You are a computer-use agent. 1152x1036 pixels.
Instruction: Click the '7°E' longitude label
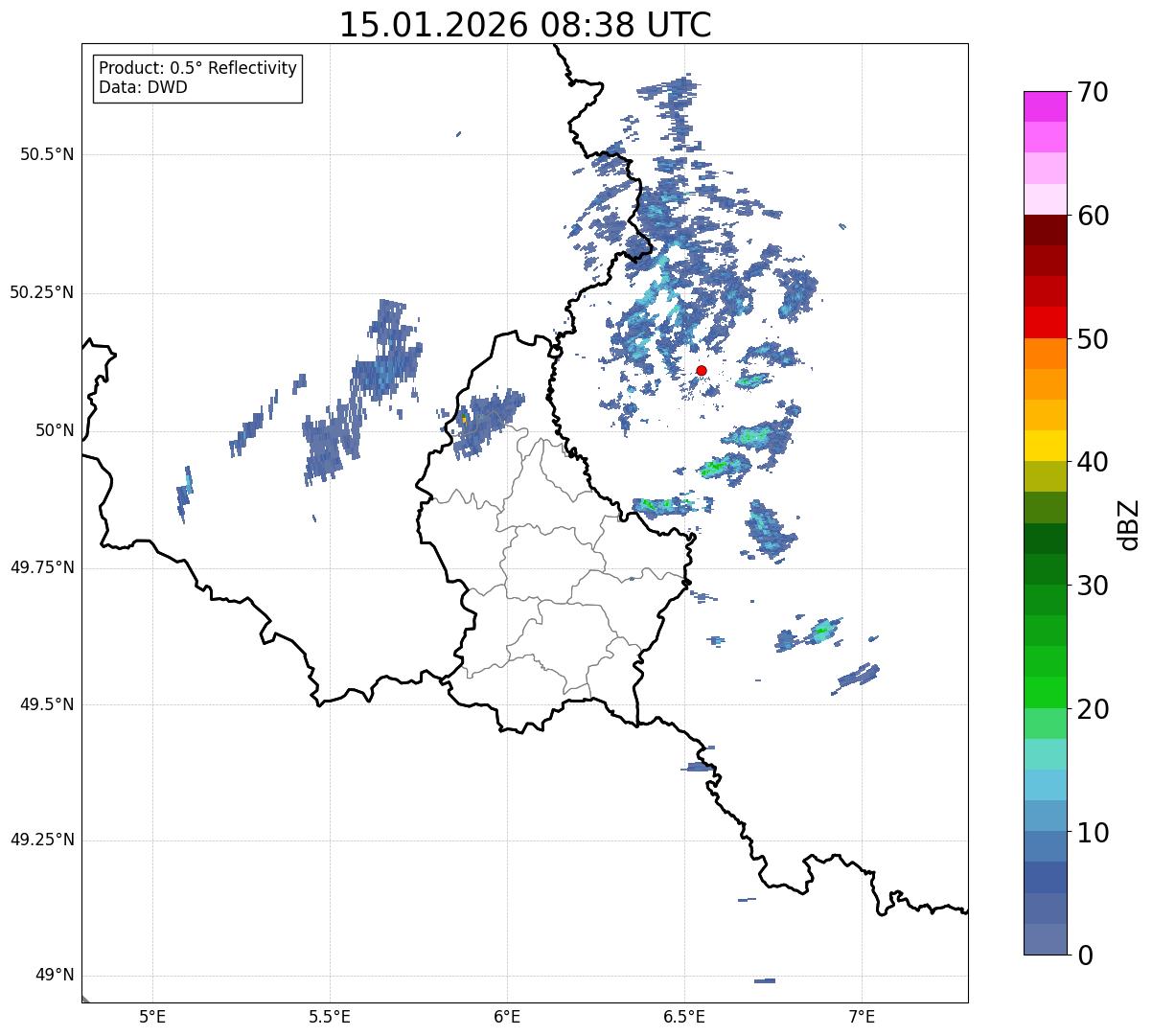coord(862,1017)
